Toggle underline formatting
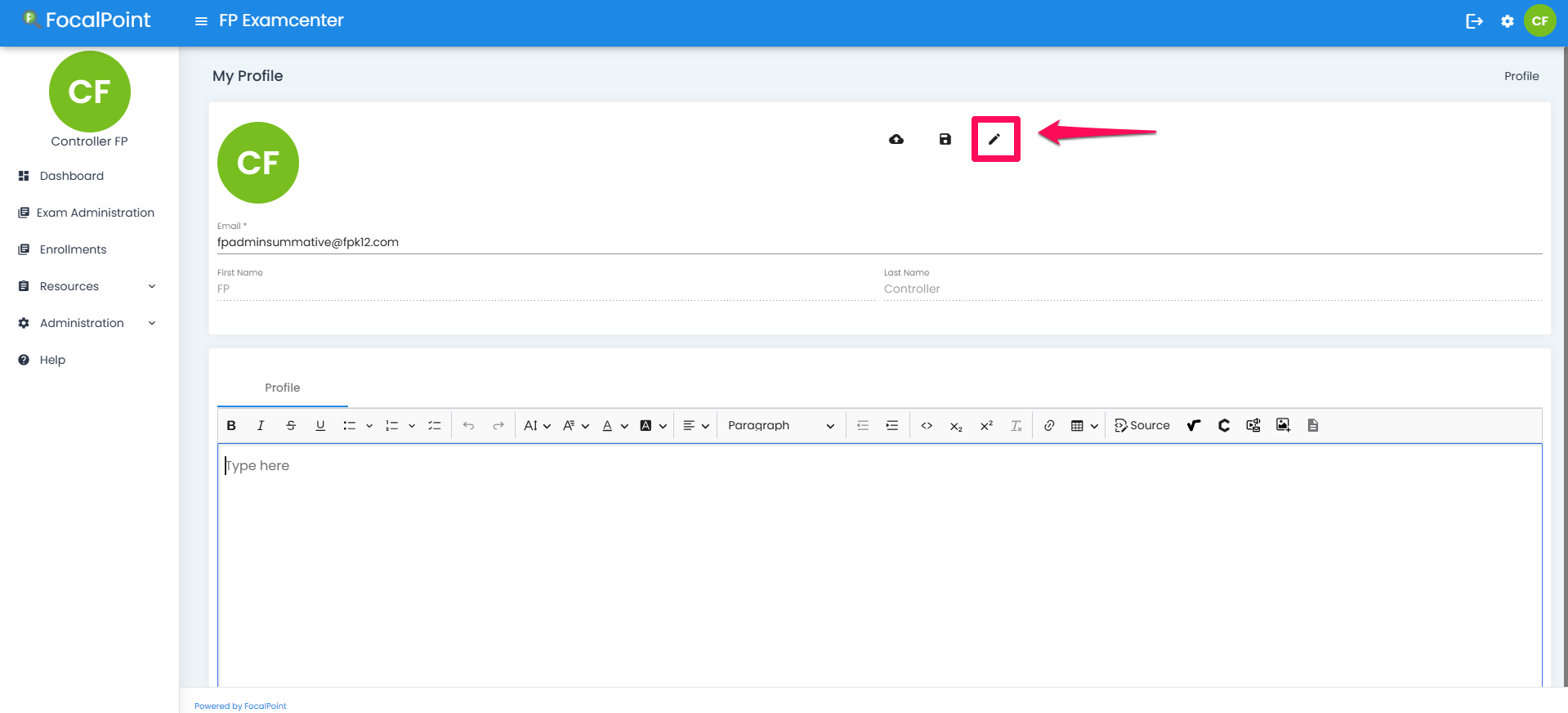Image resolution: width=1568 pixels, height=713 pixels. (x=320, y=425)
